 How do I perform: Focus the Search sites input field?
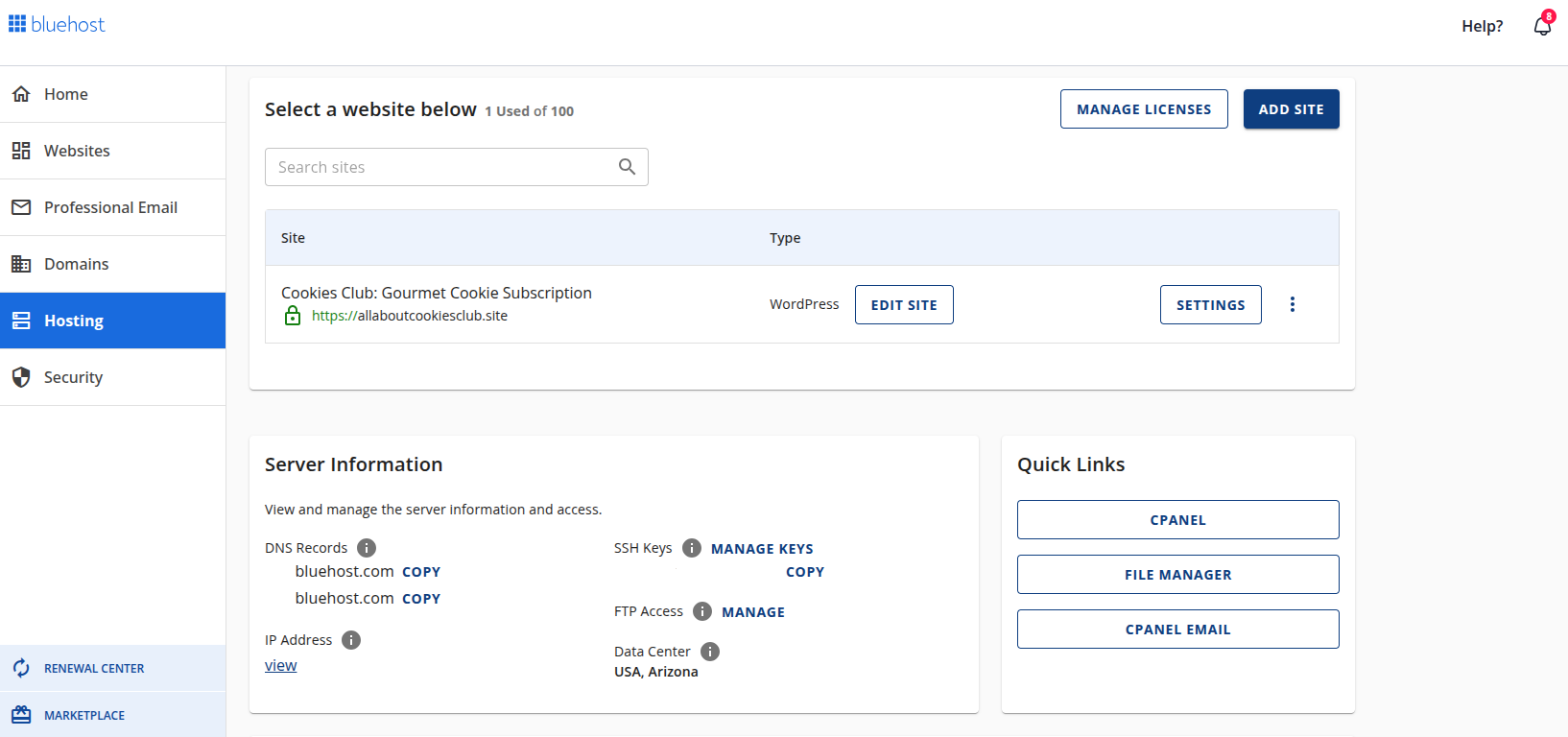441,167
